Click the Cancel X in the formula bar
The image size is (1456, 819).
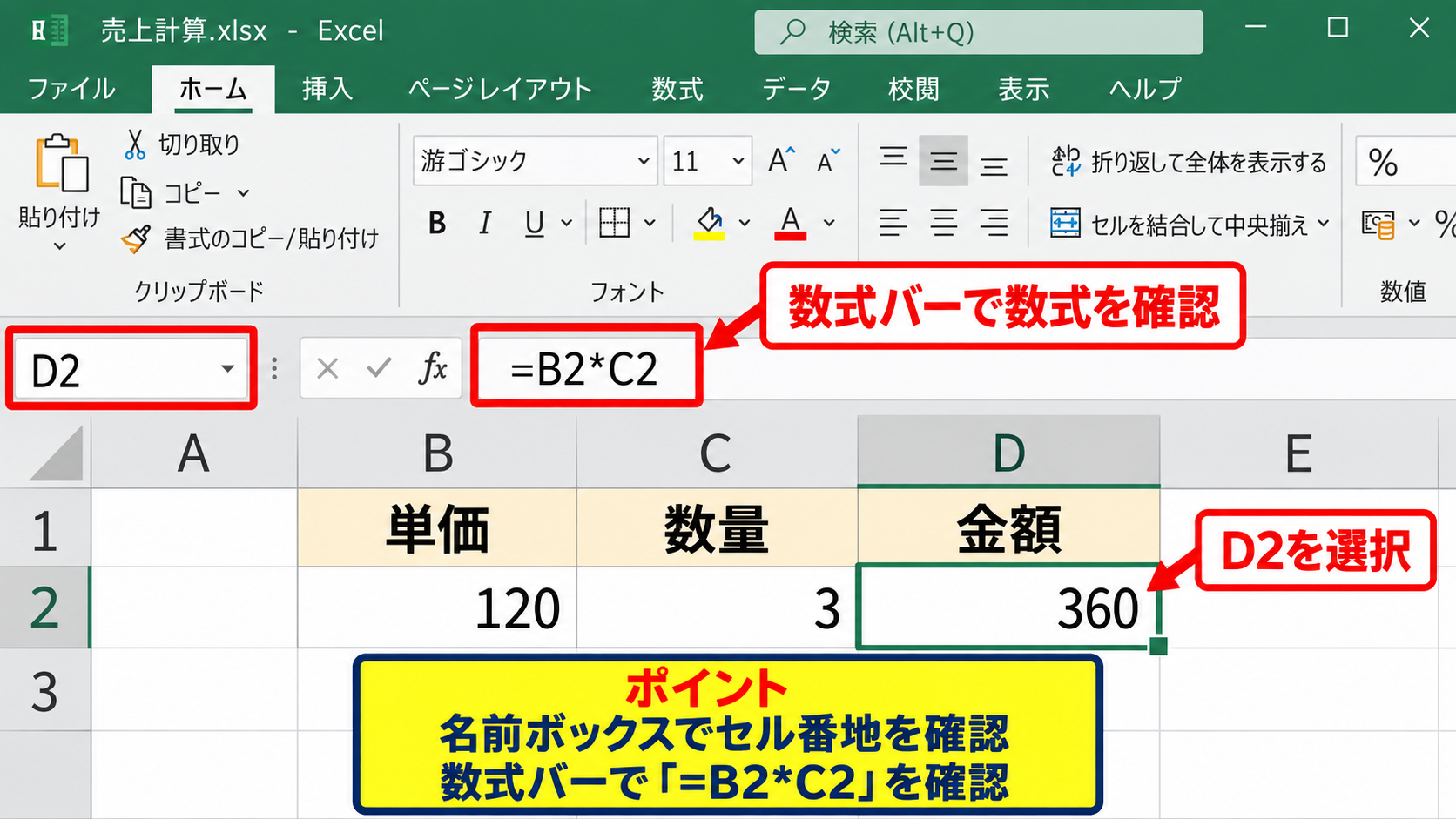pos(327,369)
